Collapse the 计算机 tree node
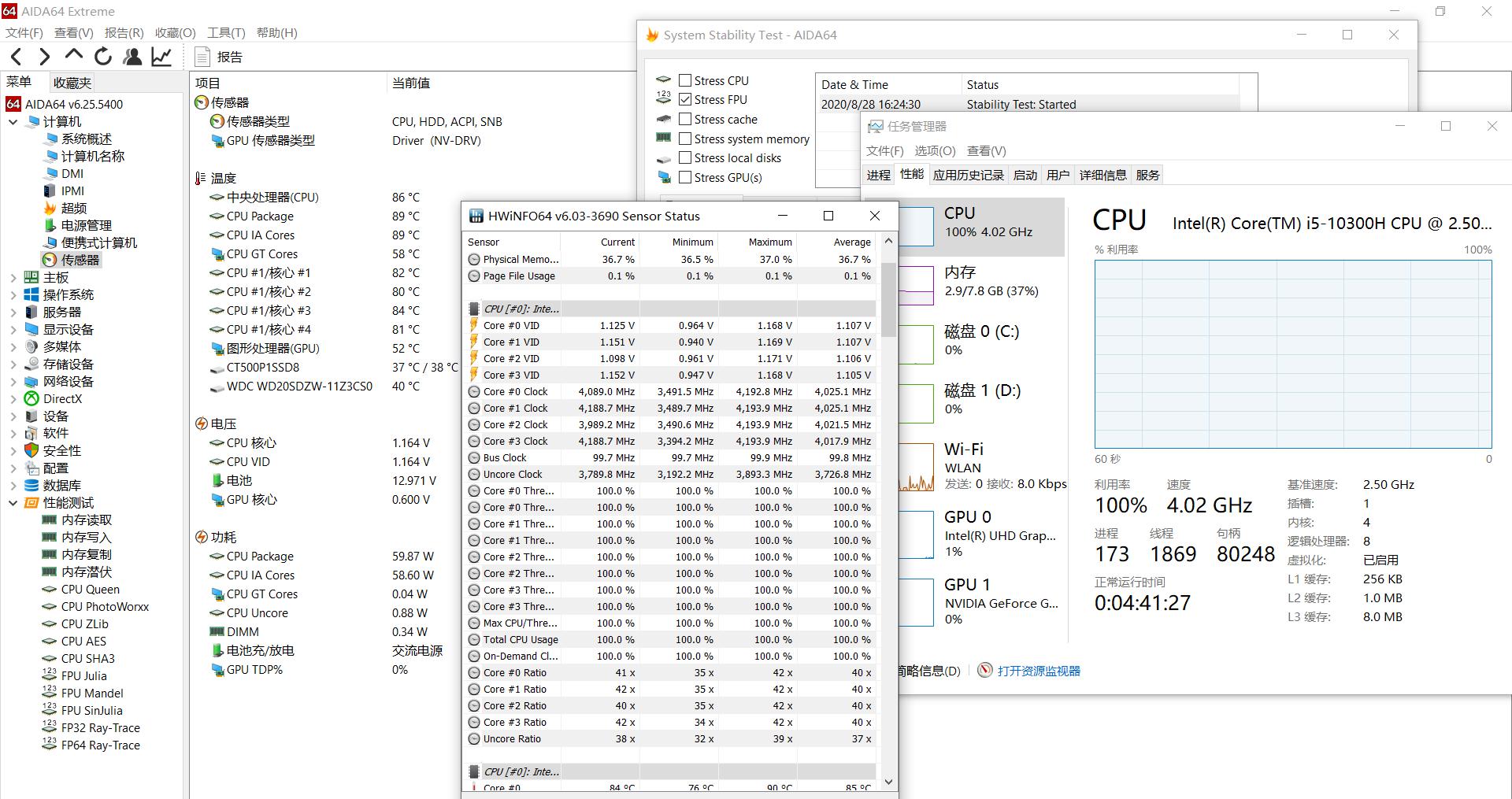Image resolution: width=1512 pixels, height=799 pixels. point(13,122)
